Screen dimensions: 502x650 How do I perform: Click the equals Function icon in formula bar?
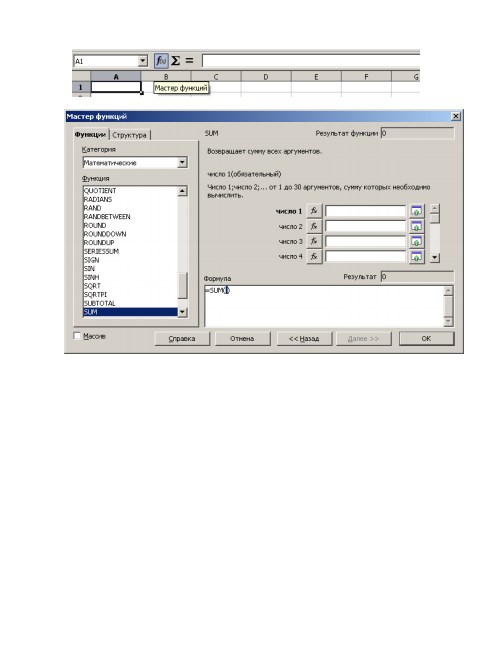189,61
